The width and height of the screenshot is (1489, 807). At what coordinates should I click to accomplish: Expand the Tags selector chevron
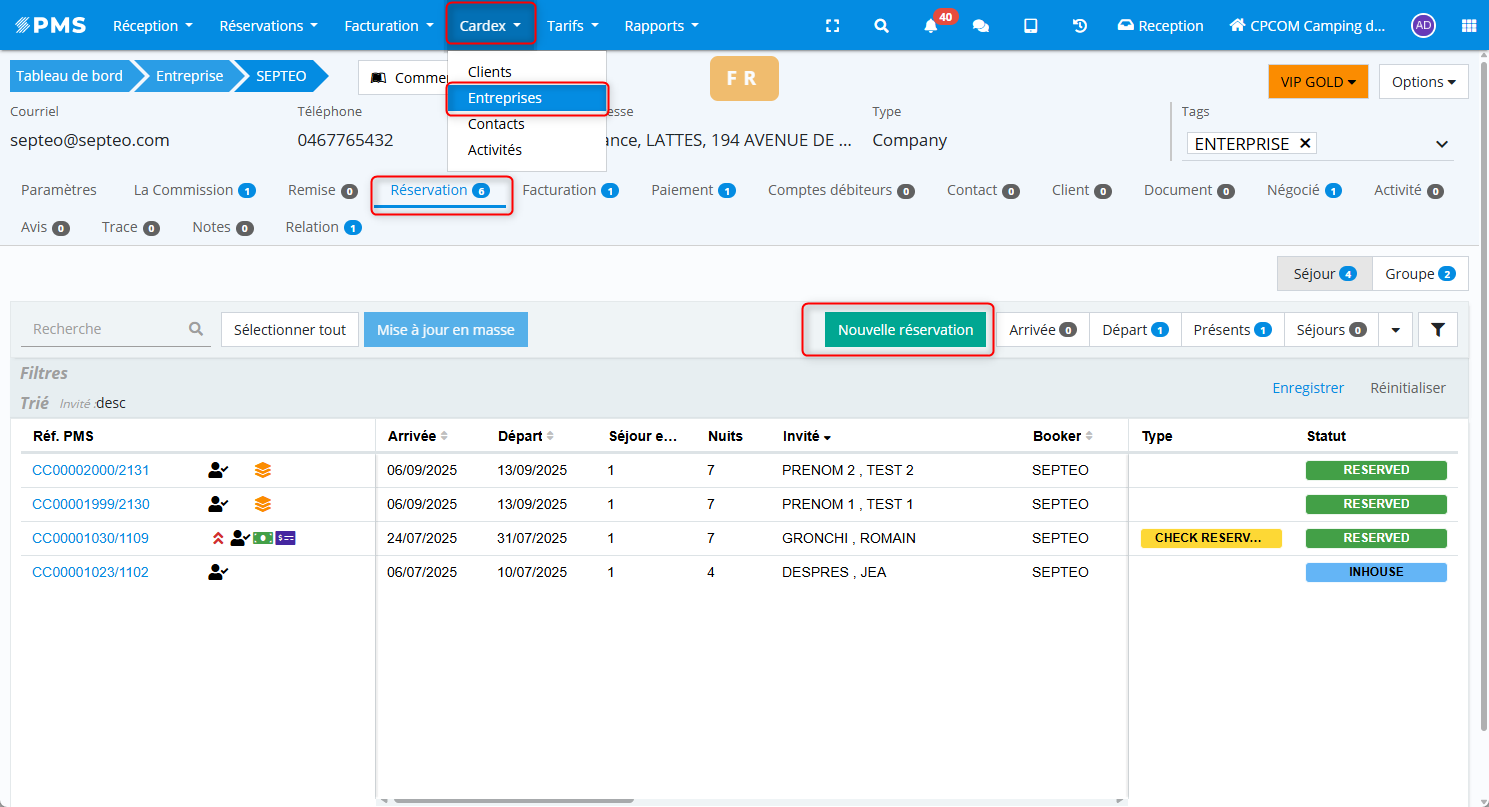pyautogui.click(x=1442, y=144)
